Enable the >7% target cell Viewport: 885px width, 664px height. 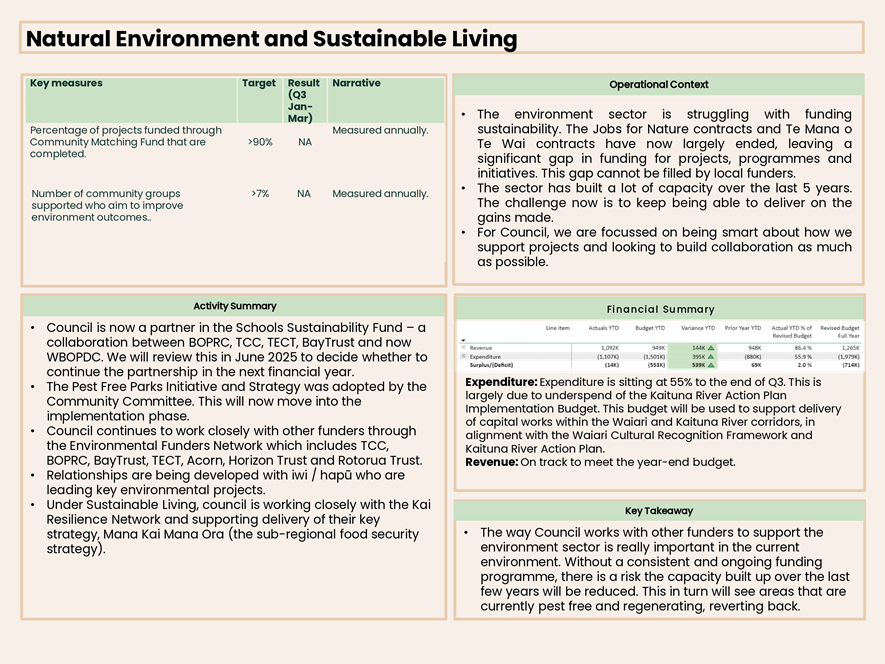259,193
